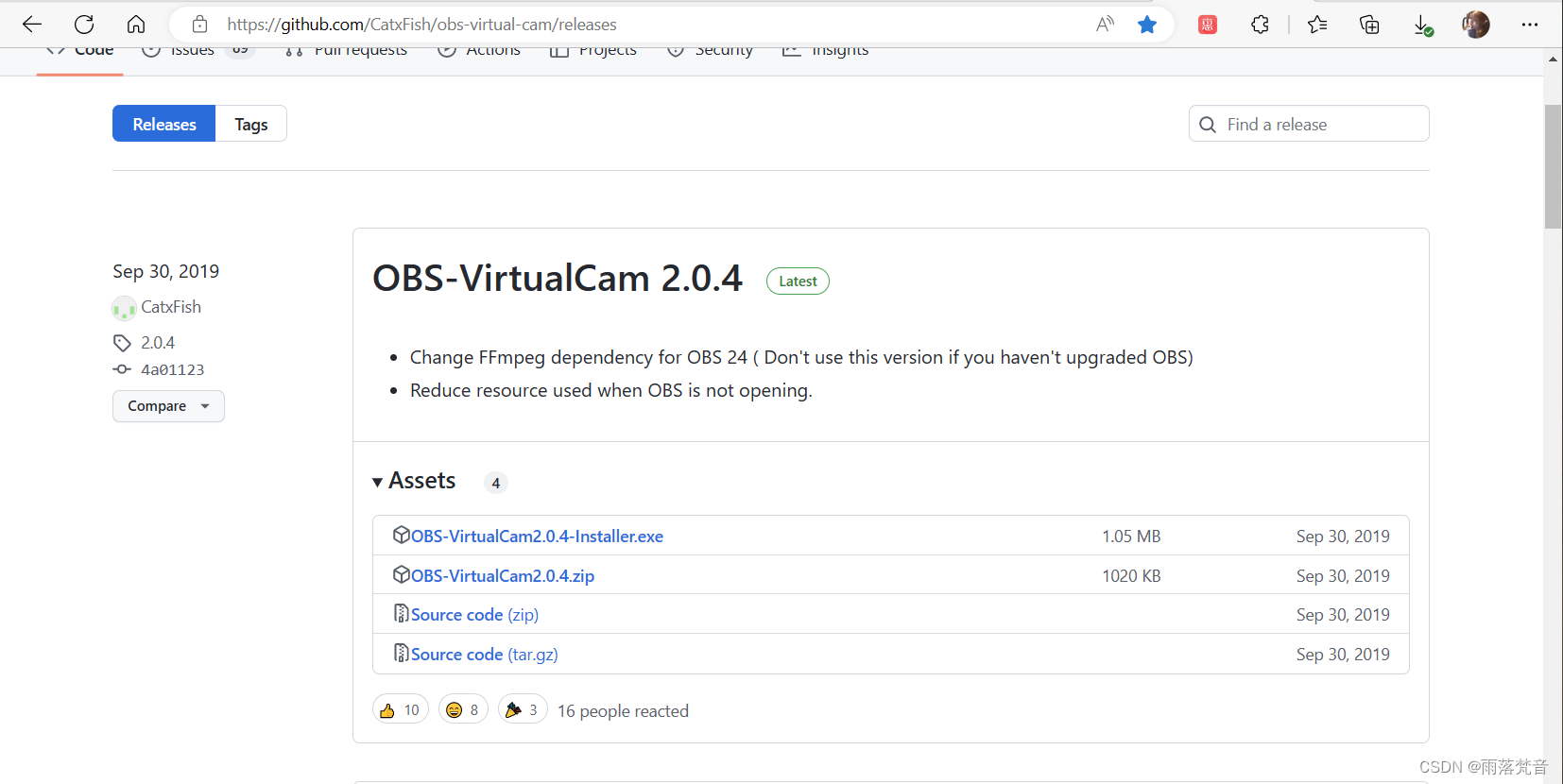Click the package icon for the Installer.exe asset
The image size is (1563, 784).
click(x=402, y=535)
